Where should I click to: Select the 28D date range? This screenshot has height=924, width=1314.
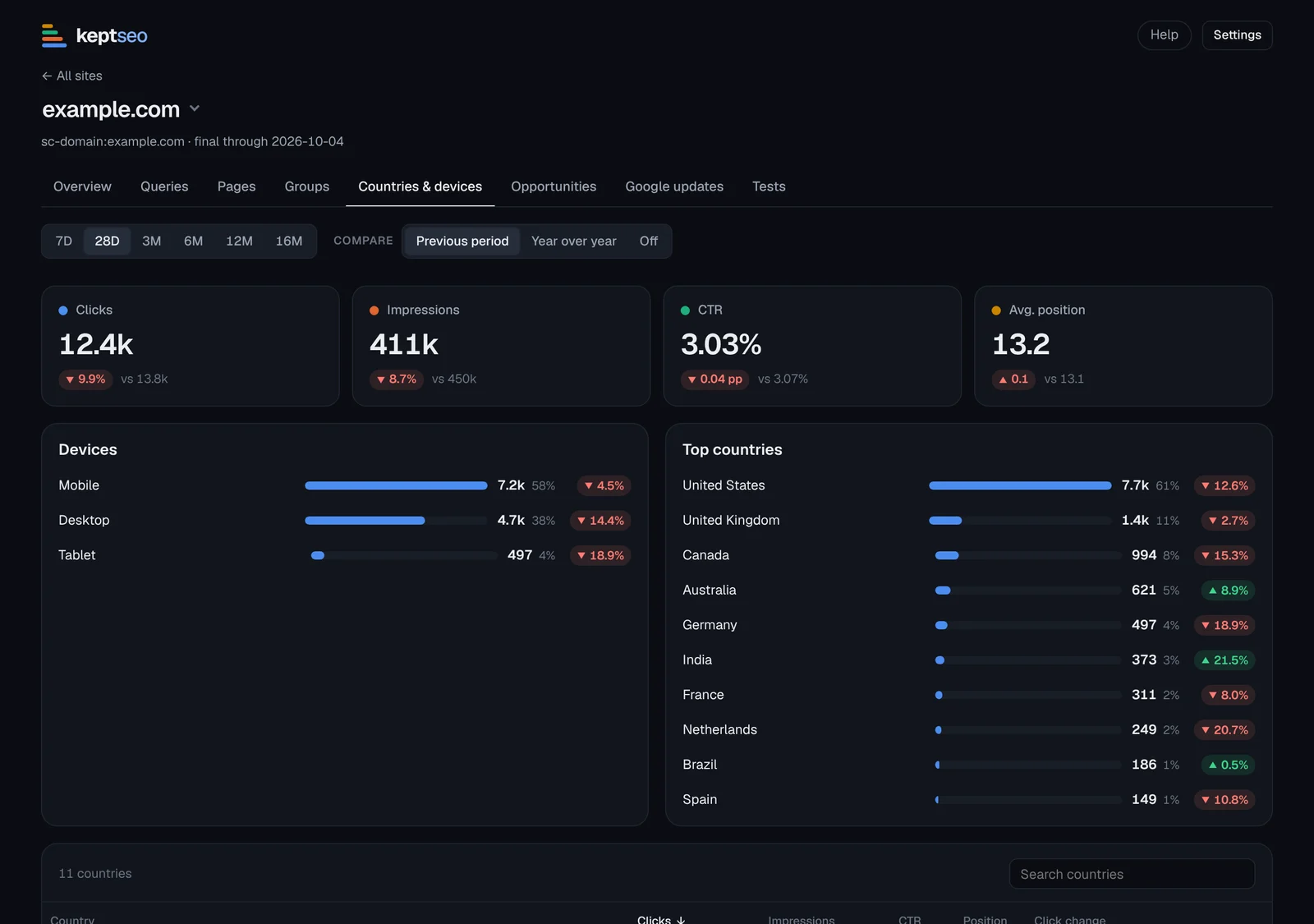107,241
